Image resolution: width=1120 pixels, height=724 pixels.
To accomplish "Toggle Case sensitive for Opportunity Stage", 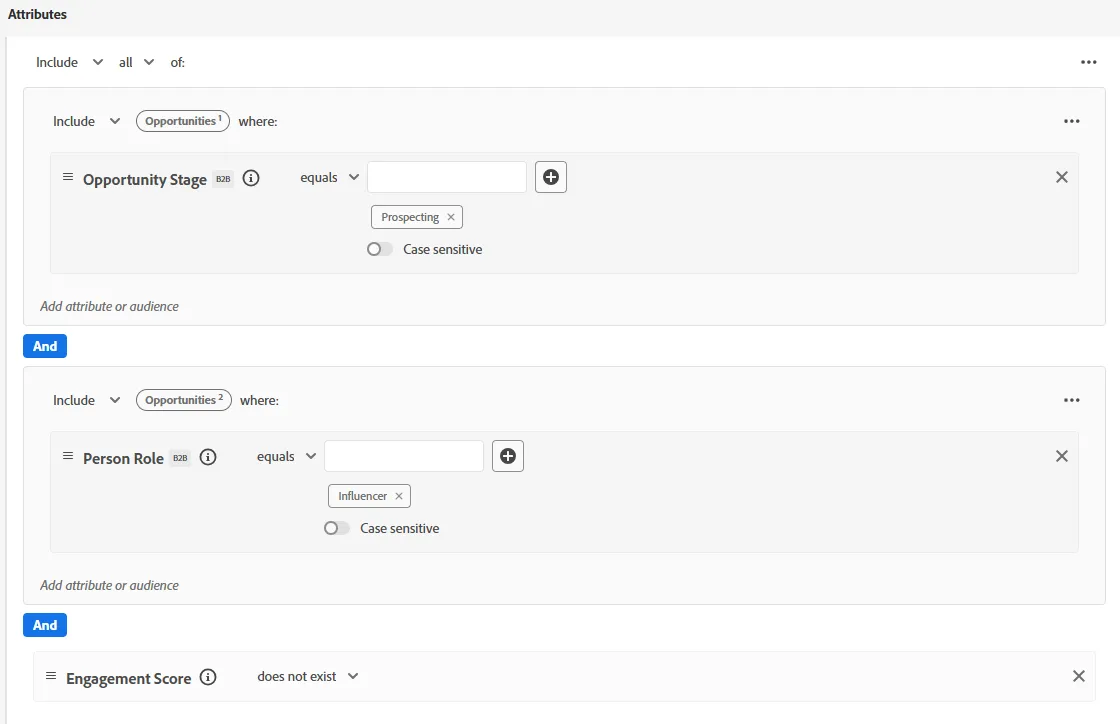I will [x=379, y=249].
